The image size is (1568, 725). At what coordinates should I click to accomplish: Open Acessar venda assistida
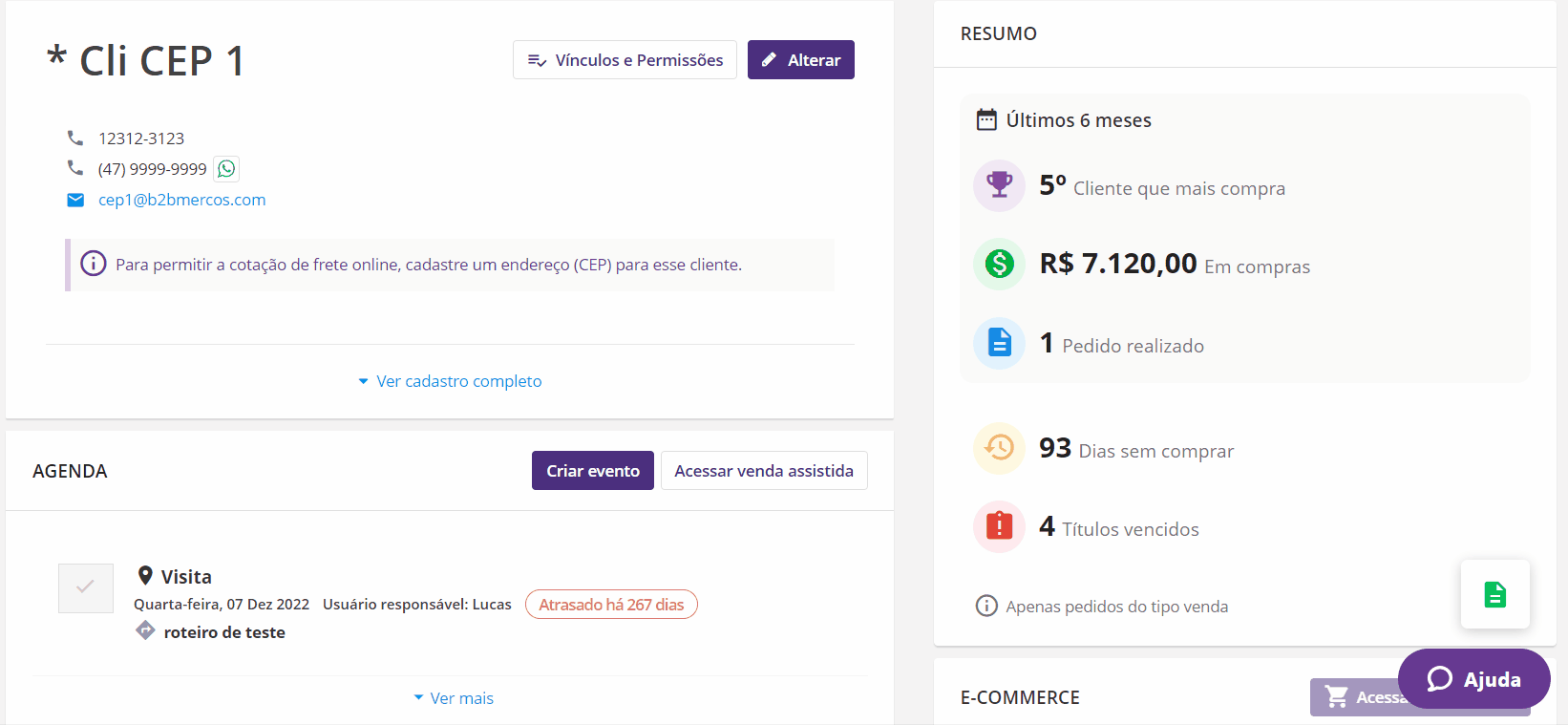click(x=763, y=471)
